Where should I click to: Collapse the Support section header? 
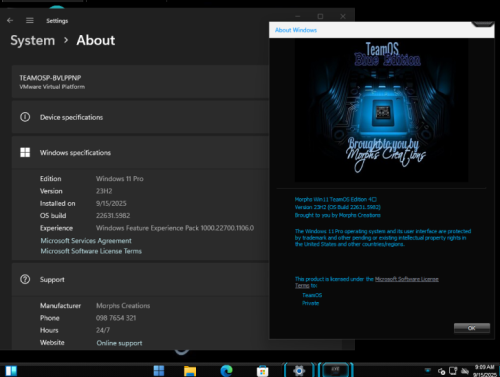coord(140,279)
